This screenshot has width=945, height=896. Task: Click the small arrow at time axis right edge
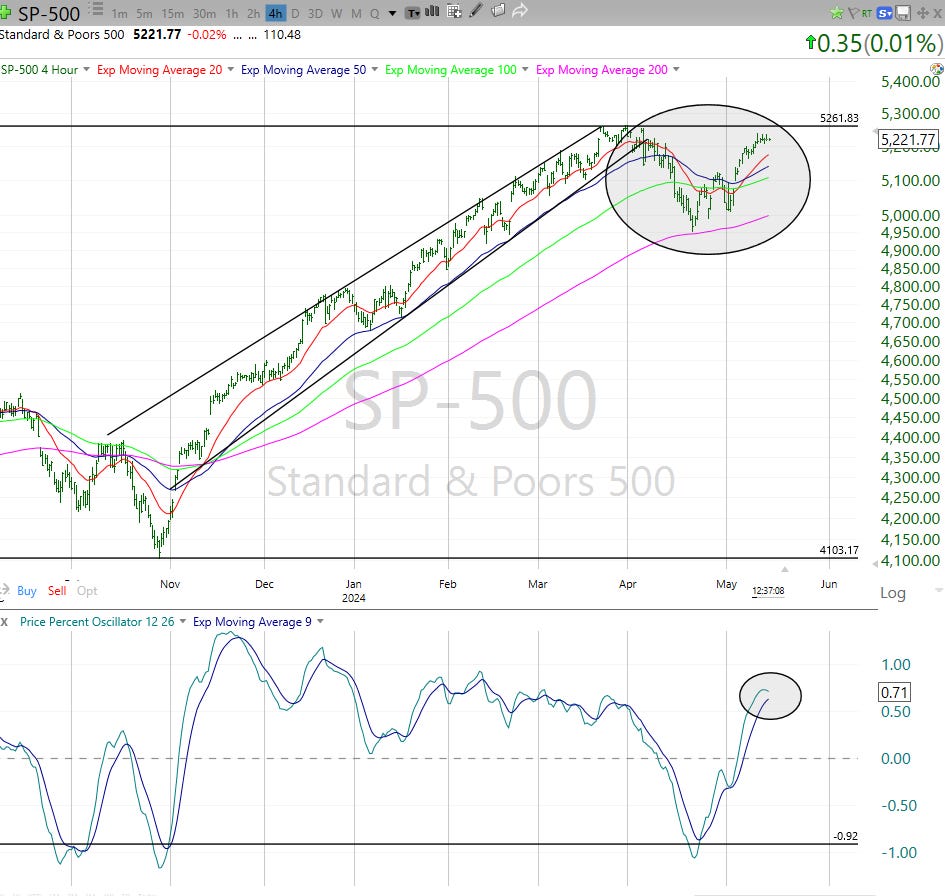pos(784,569)
